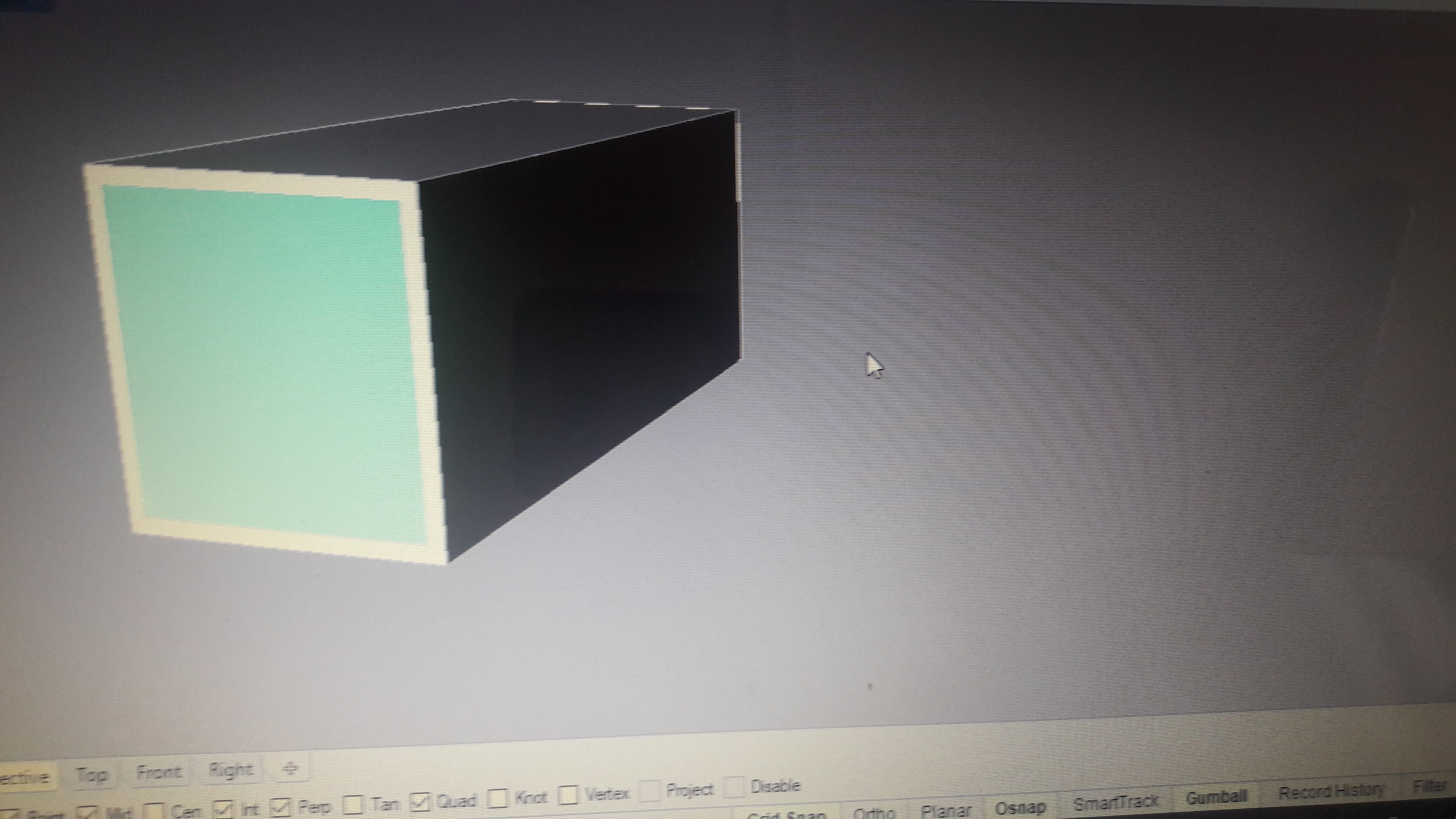Enable the Tan osnap checkbox

click(x=353, y=804)
